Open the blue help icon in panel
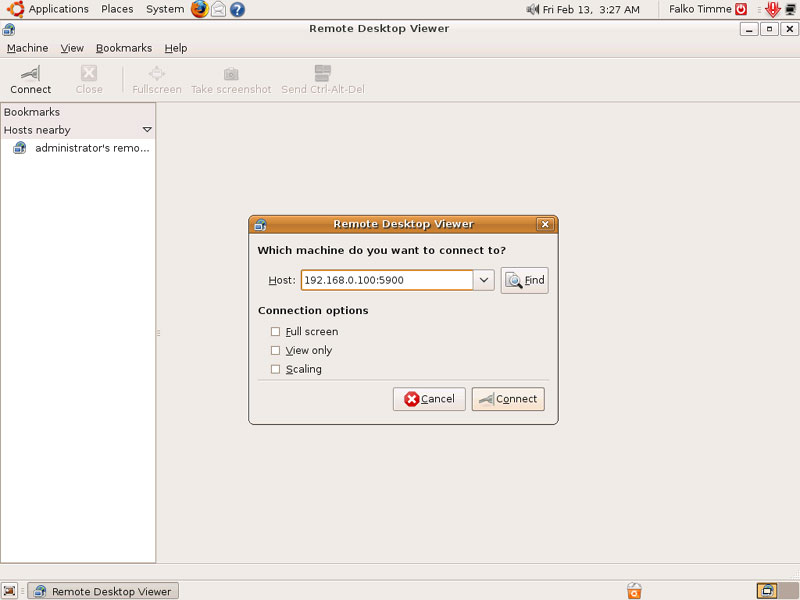The image size is (800, 600). [237, 9]
